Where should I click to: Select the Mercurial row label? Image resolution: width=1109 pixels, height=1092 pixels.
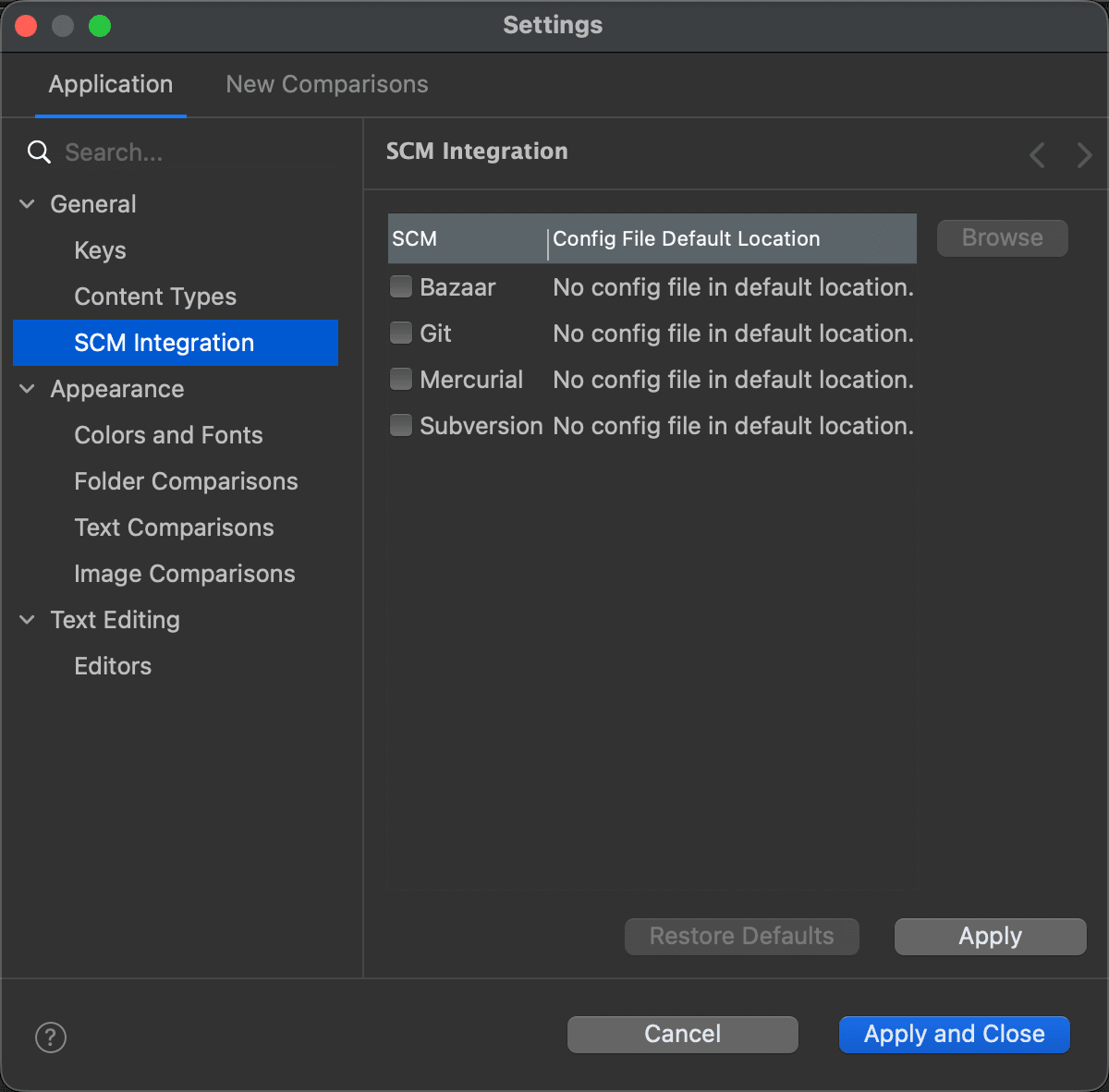[x=471, y=380]
